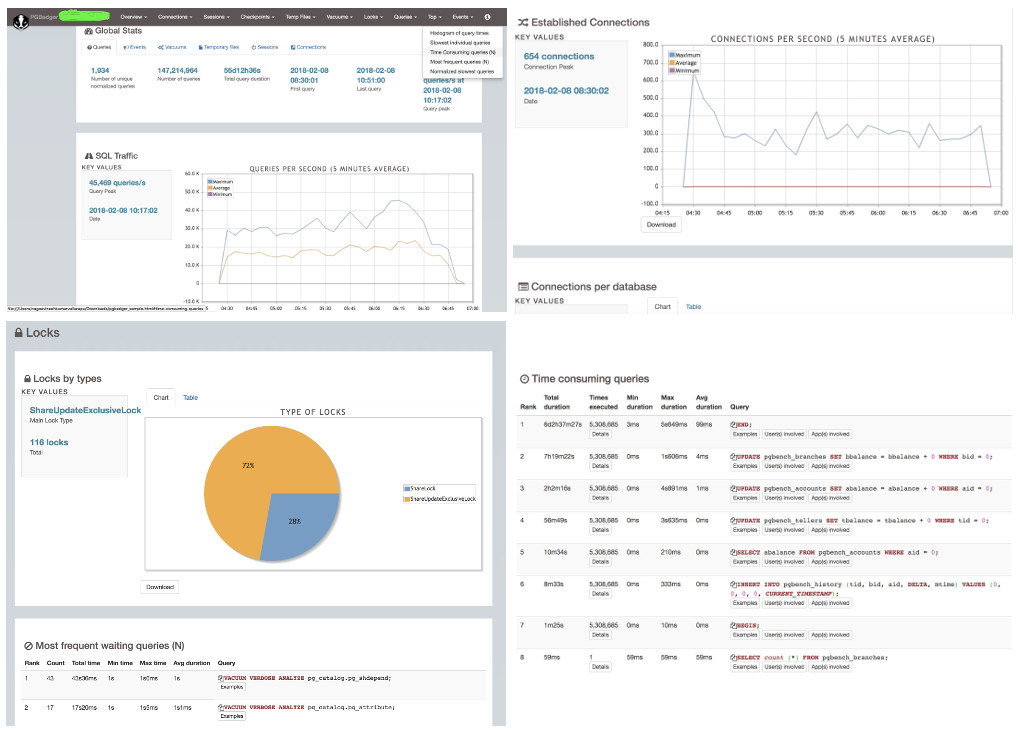
Task: Click copy icon before the END; query
Action: (733, 425)
